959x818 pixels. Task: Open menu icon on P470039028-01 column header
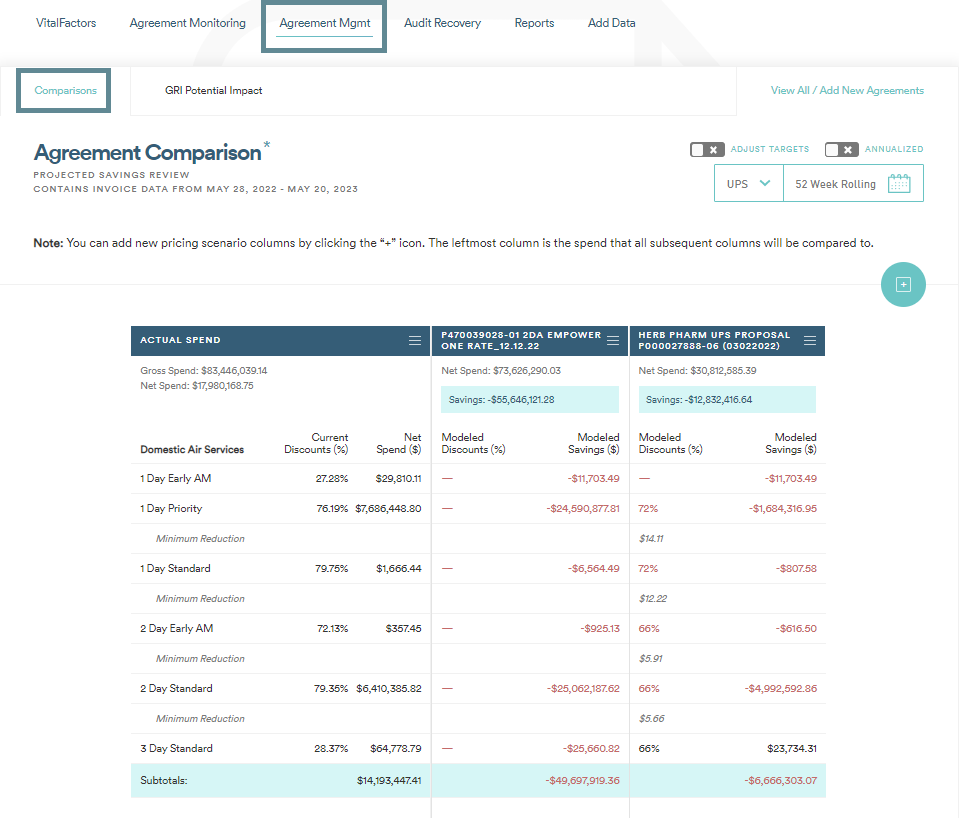tap(612, 340)
